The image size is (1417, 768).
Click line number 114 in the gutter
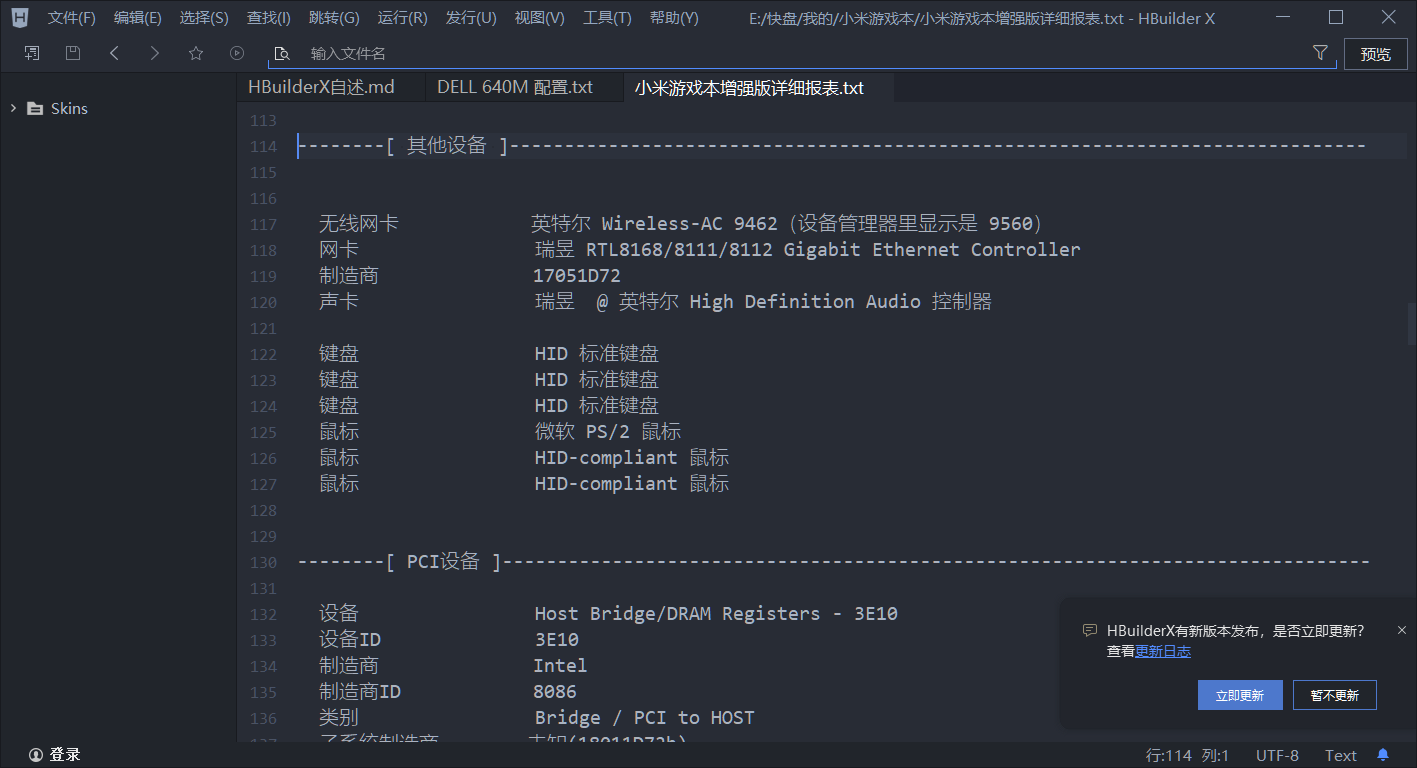pos(263,146)
